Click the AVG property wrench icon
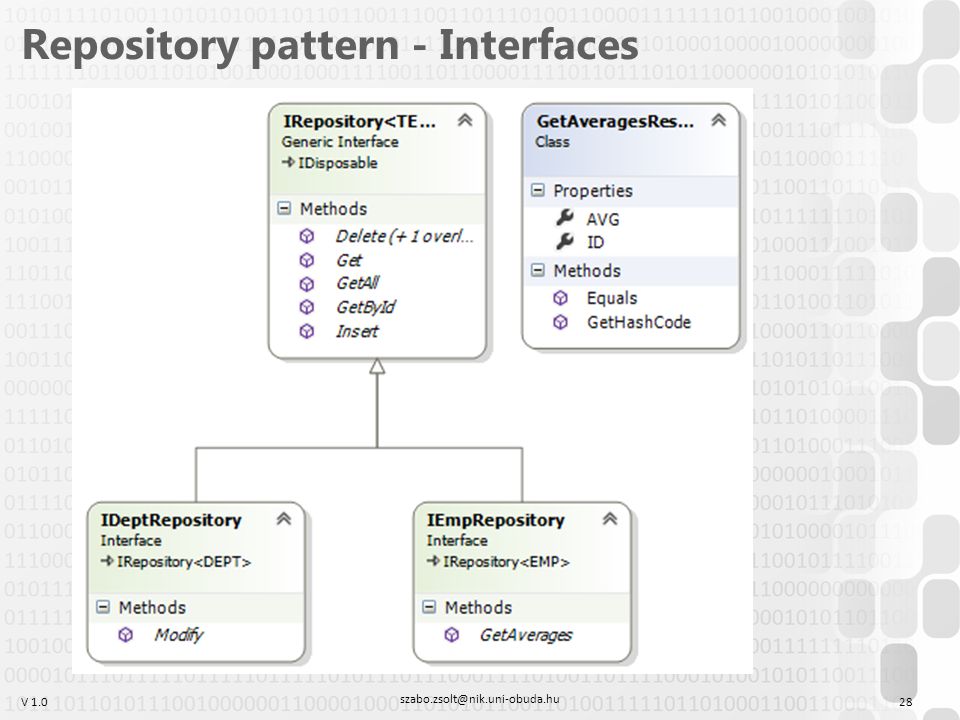960x720 pixels. (x=564, y=217)
